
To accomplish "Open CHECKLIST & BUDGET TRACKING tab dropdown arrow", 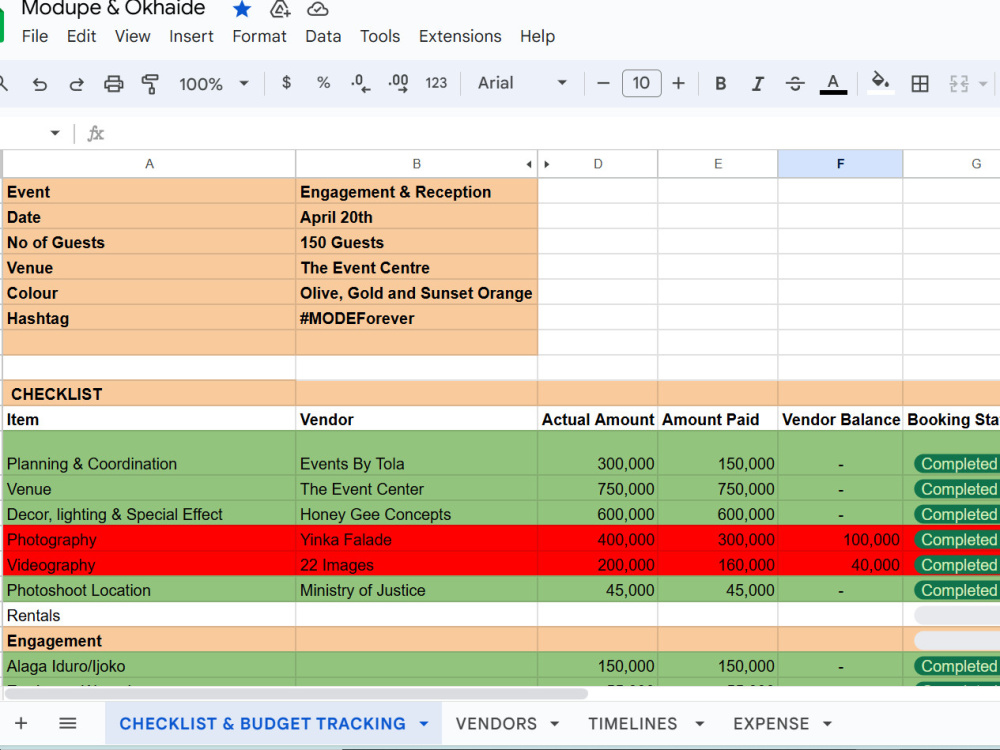I will (423, 723).
